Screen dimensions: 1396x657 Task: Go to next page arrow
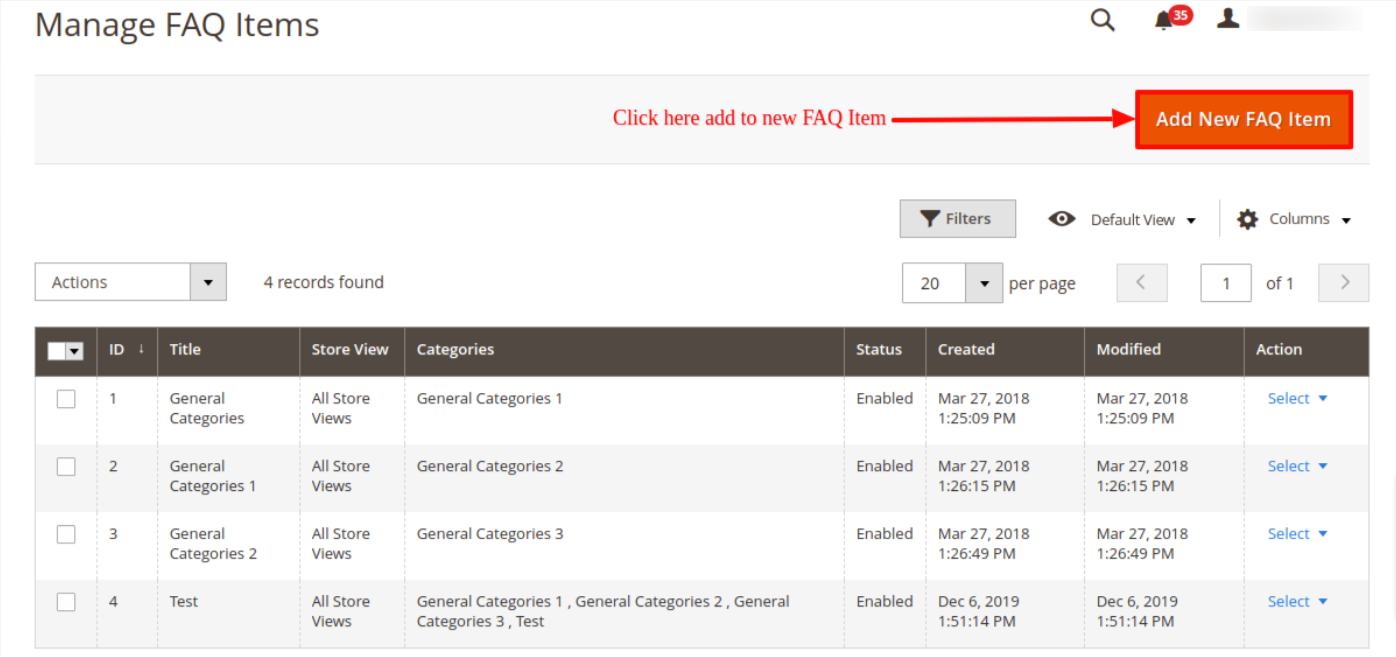(x=1344, y=283)
